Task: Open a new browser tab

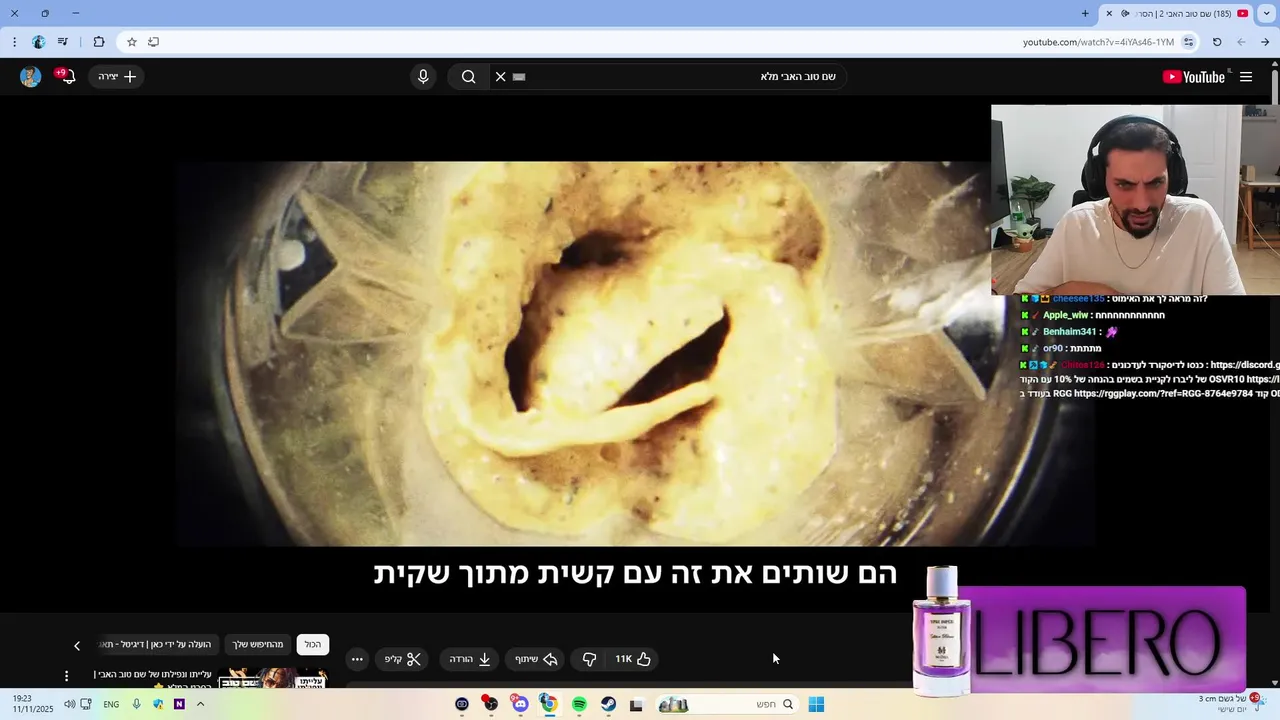Action: (1085, 13)
